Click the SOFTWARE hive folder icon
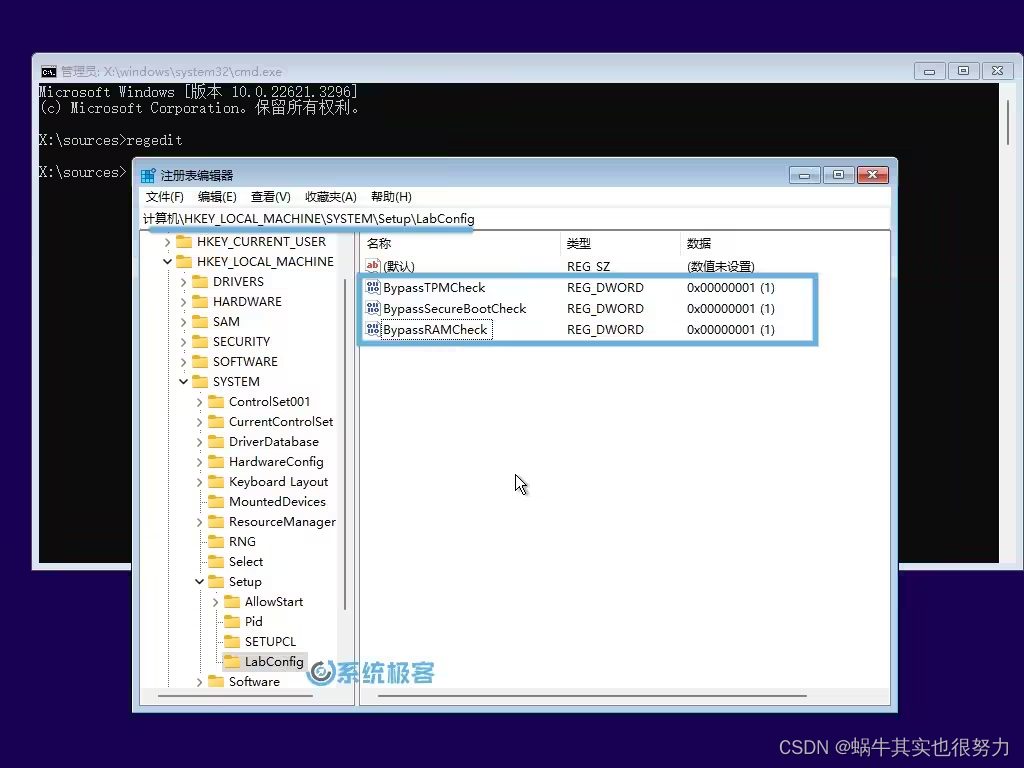The height and width of the screenshot is (768, 1024). coord(200,362)
